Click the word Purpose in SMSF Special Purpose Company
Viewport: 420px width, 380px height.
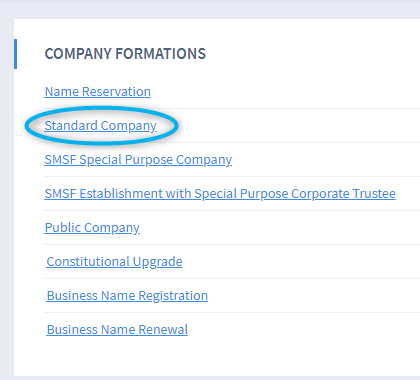click(149, 160)
